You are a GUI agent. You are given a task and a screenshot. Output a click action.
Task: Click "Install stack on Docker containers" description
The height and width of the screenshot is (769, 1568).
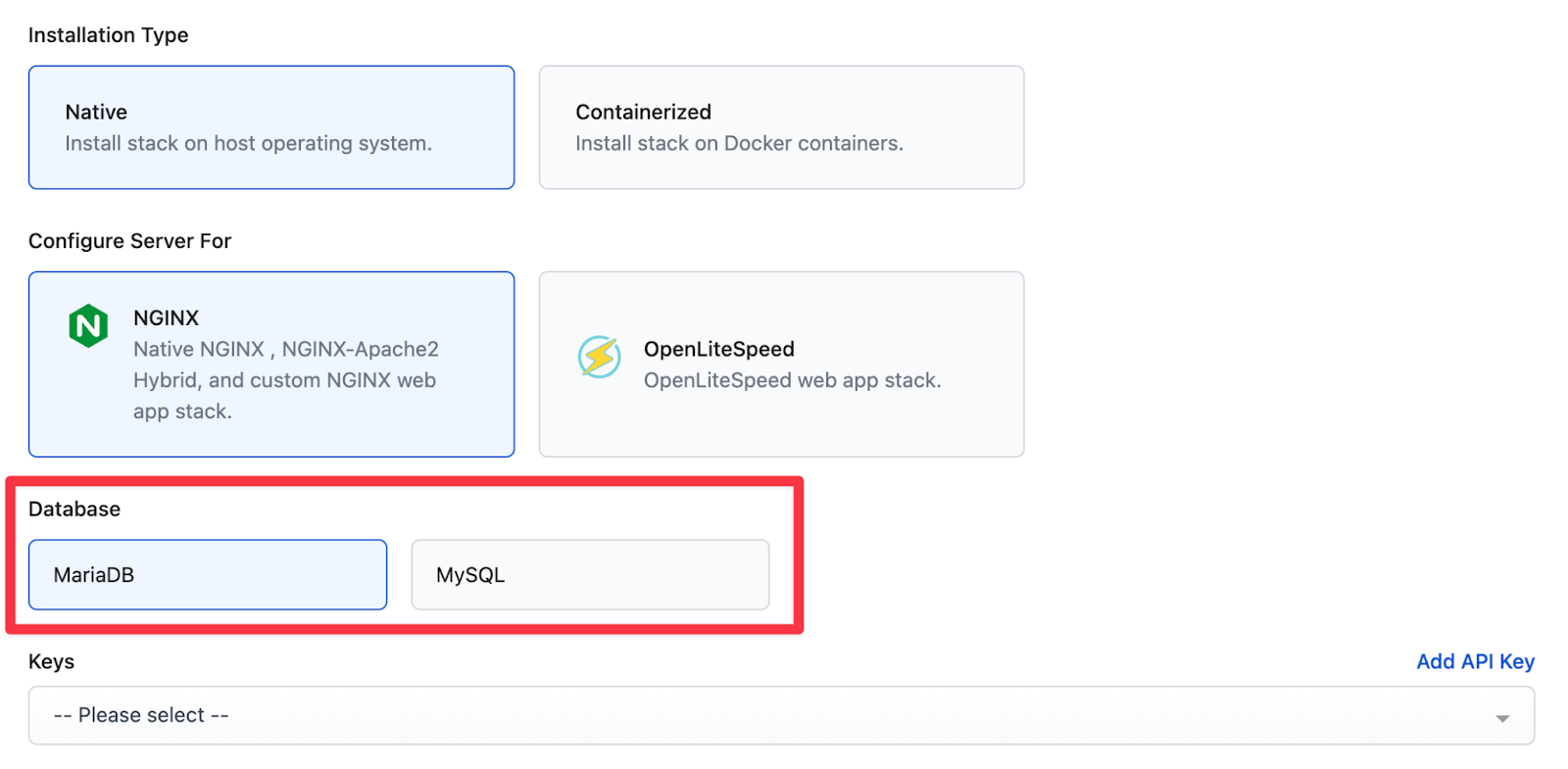tap(739, 143)
